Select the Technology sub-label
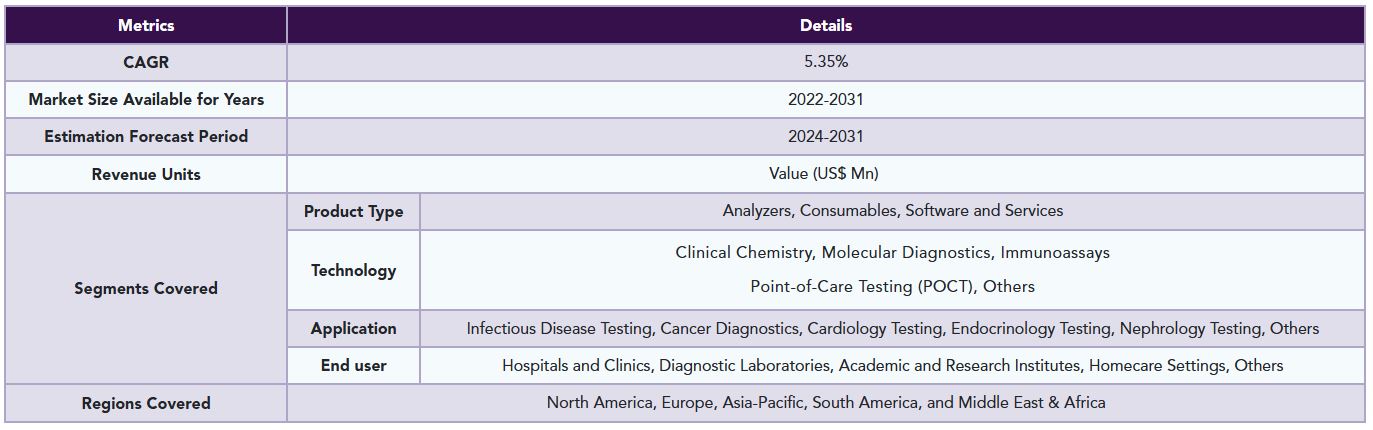The width and height of the screenshot is (1373, 430). click(x=354, y=270)
